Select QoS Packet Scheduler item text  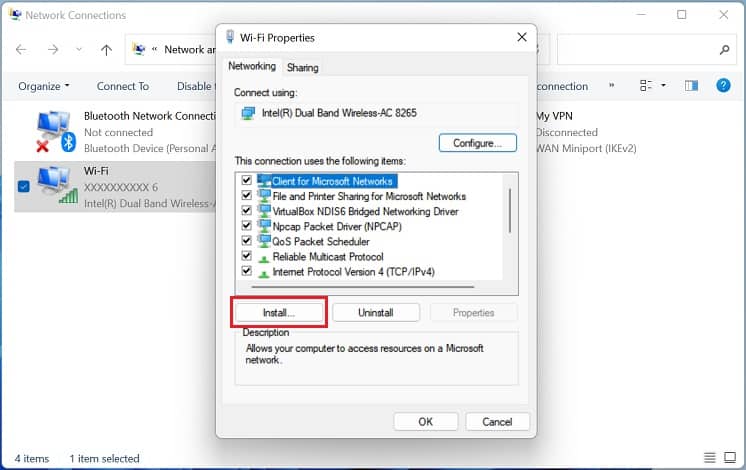pyautogui.click(x=321, y=242)
